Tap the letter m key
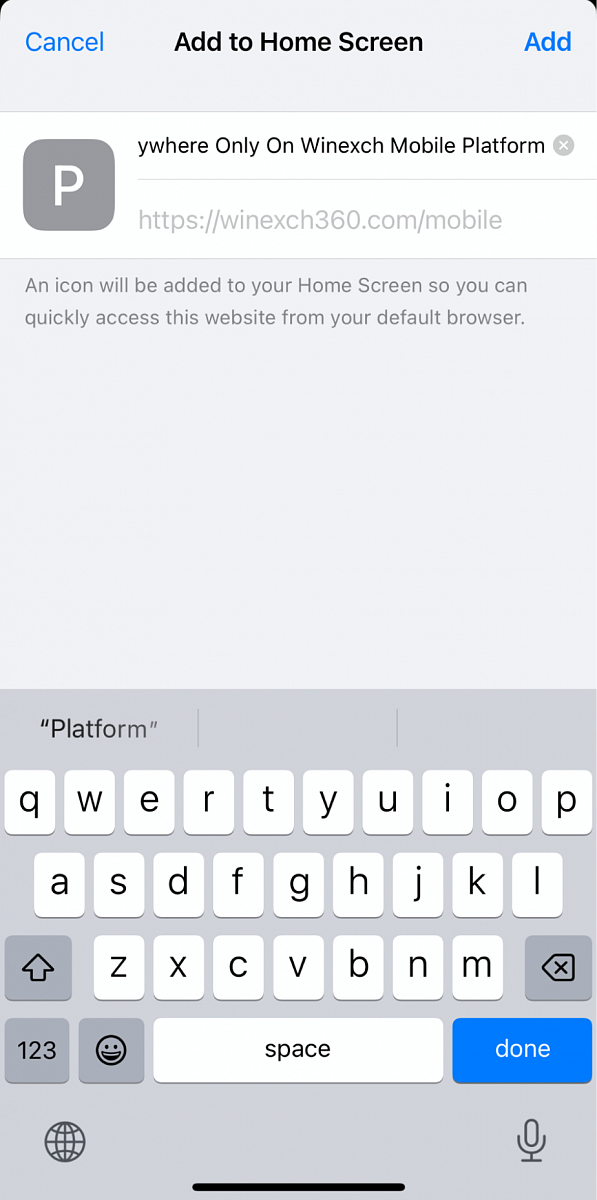 pos(477,967)
